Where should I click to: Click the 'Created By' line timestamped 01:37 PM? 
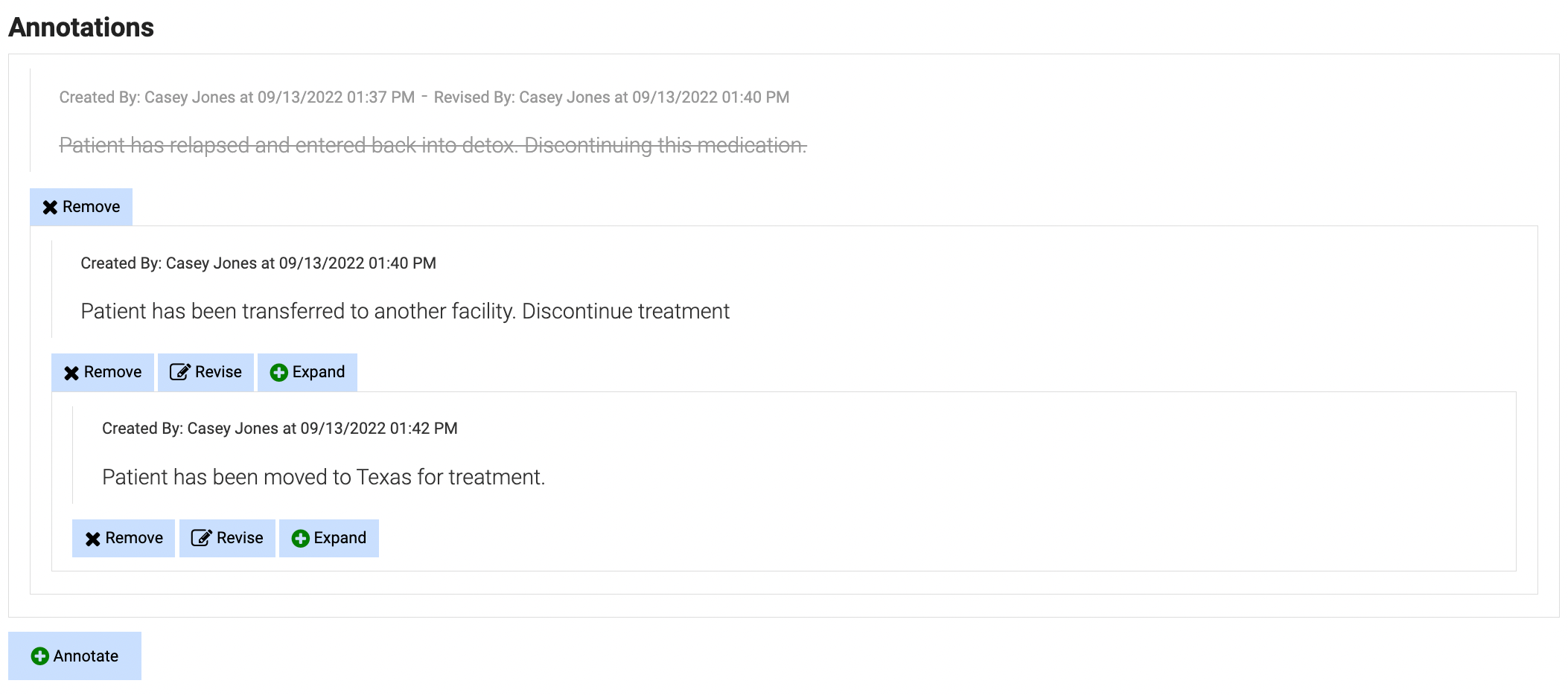click(237, 97)
